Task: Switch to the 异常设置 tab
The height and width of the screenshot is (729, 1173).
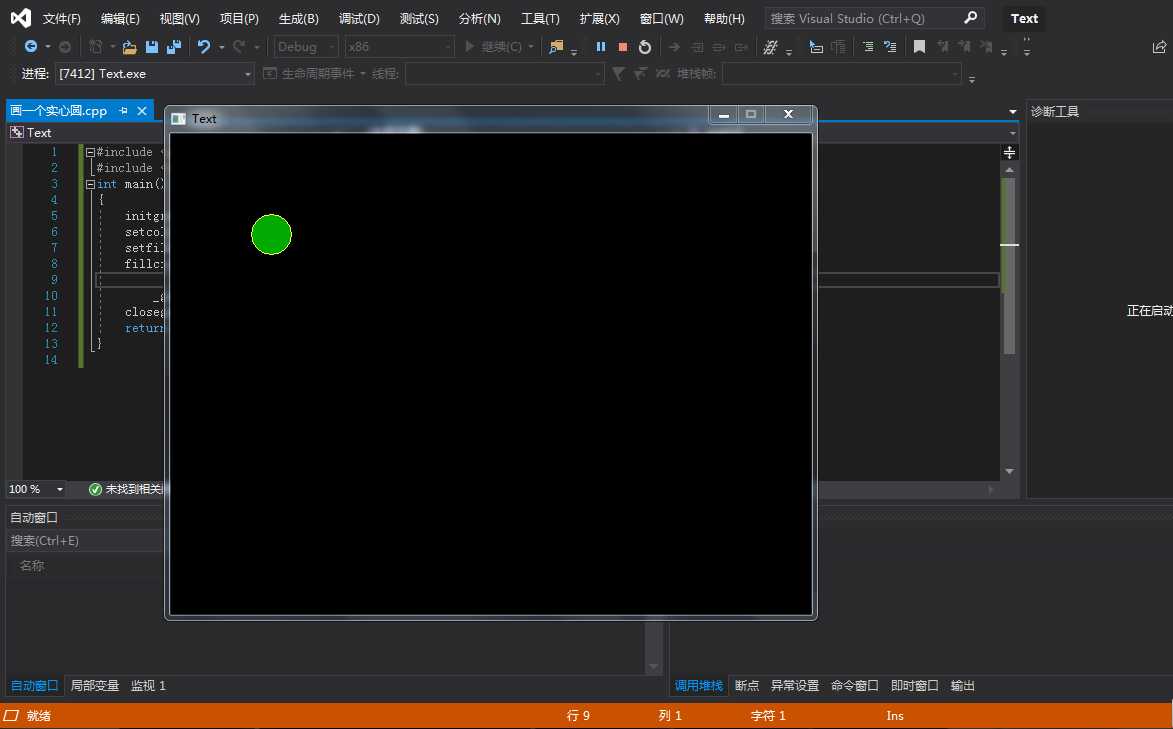Action: (x=794, y=686)
